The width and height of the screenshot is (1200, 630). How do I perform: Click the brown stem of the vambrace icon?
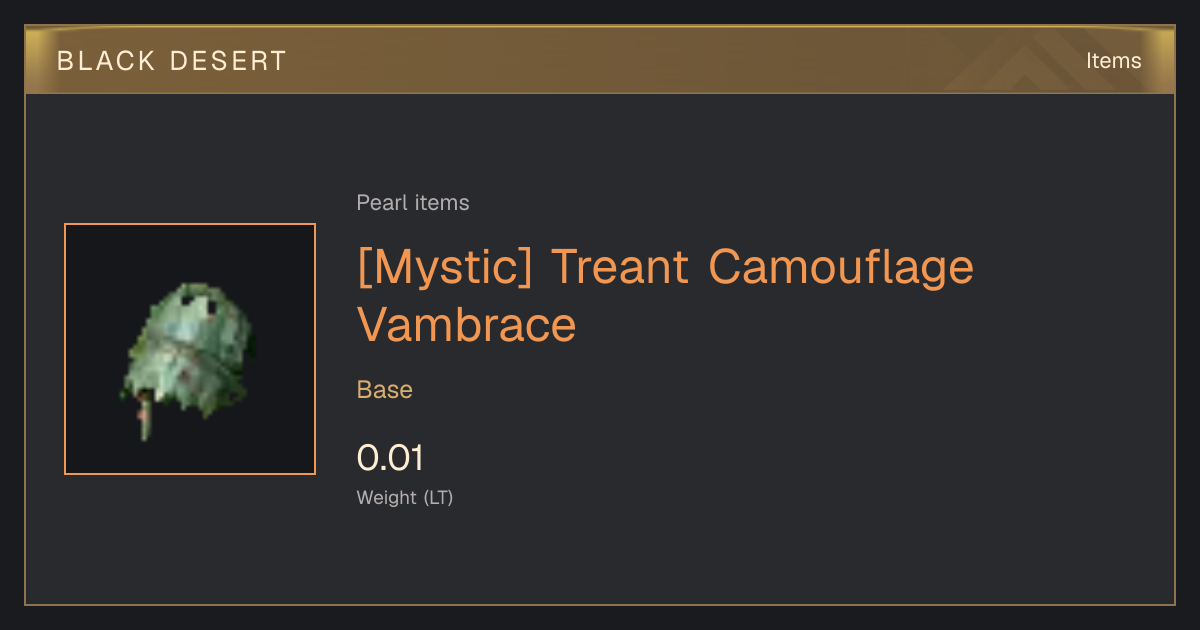pyautogui.click(x=145, y=420)
